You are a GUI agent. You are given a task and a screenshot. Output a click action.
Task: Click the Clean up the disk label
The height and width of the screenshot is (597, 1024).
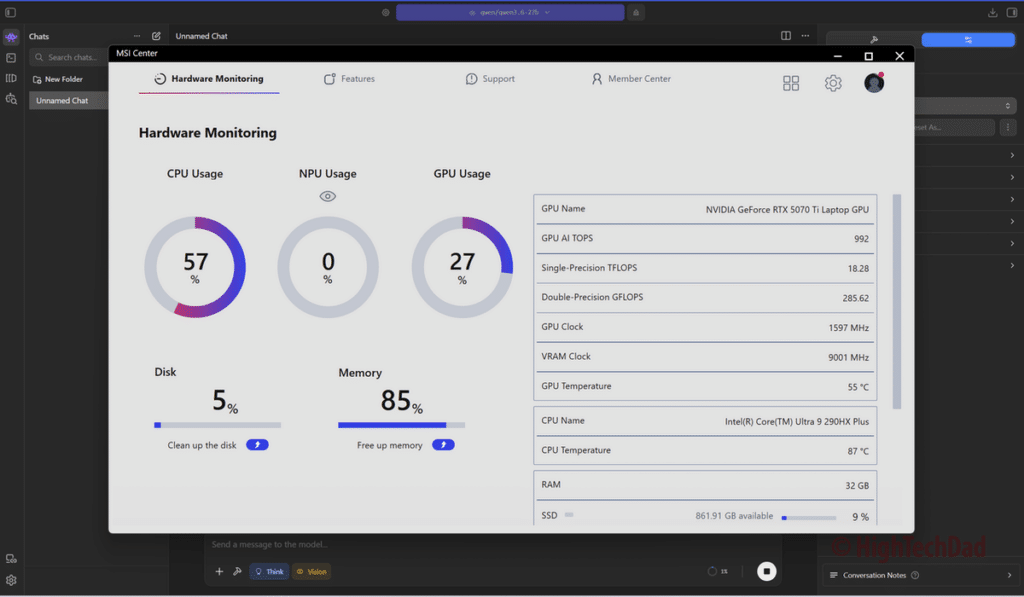(x=202, y=445)
